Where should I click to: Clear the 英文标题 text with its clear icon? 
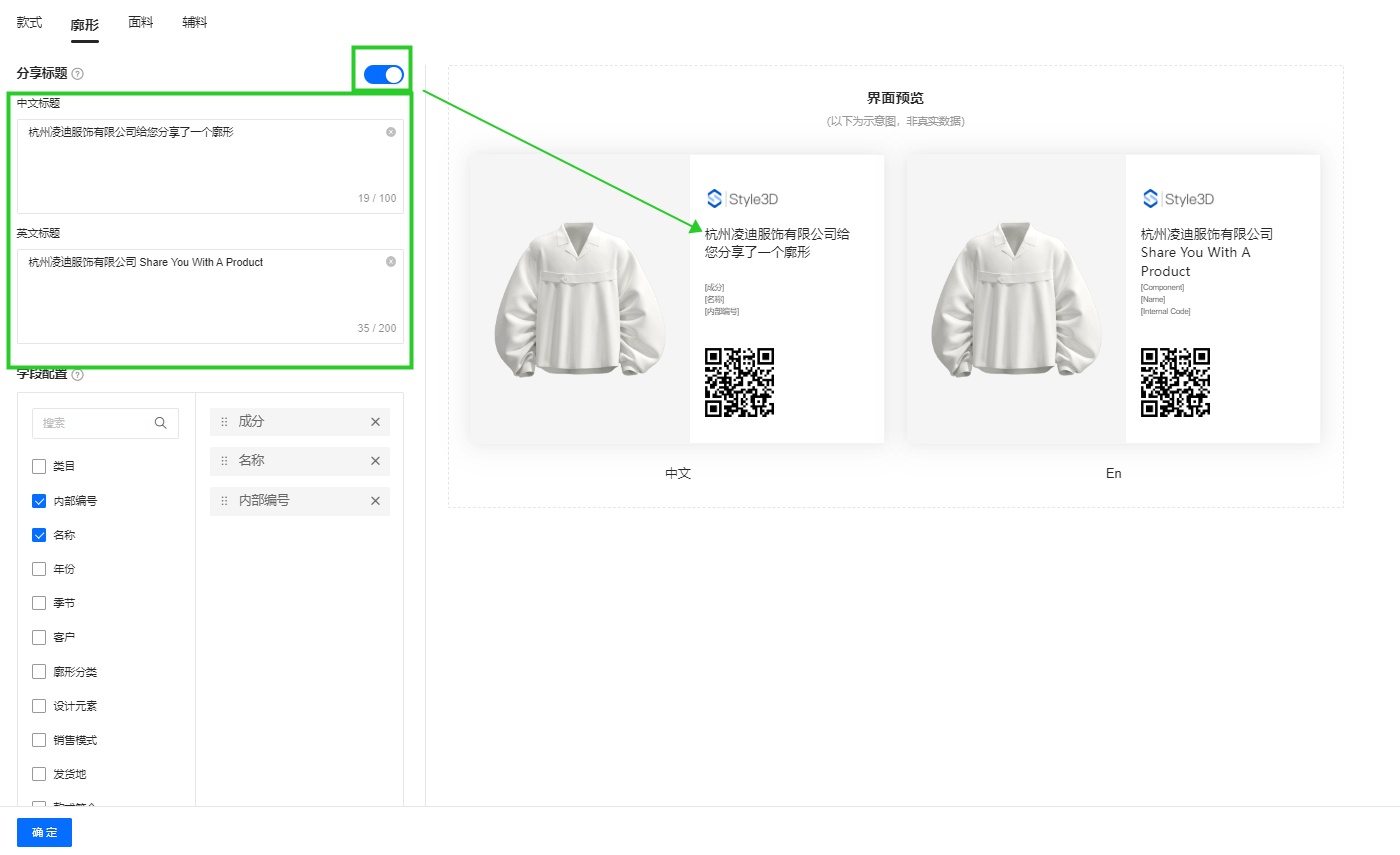pyautogui.click(x=391, y=262)
